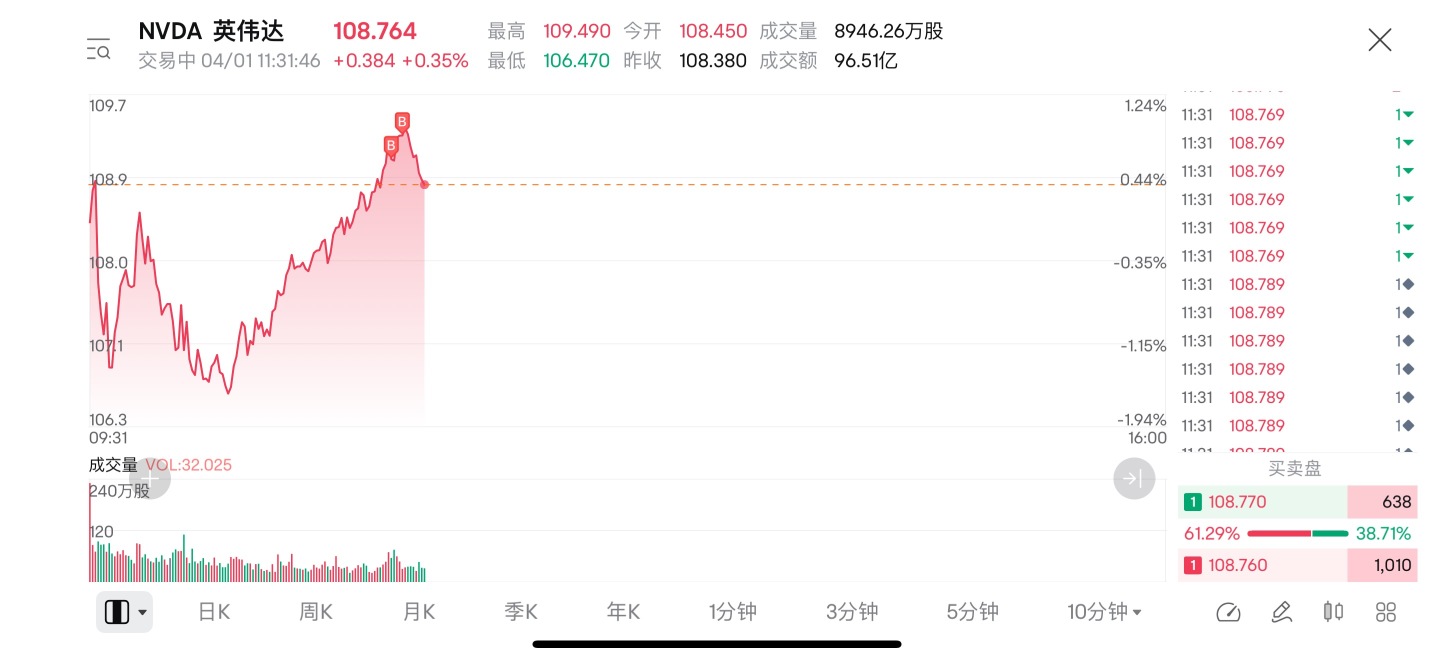The width and height of the screenshot is (1434, 660).
Task: Close the landscape chart view
Action: 1380,40
